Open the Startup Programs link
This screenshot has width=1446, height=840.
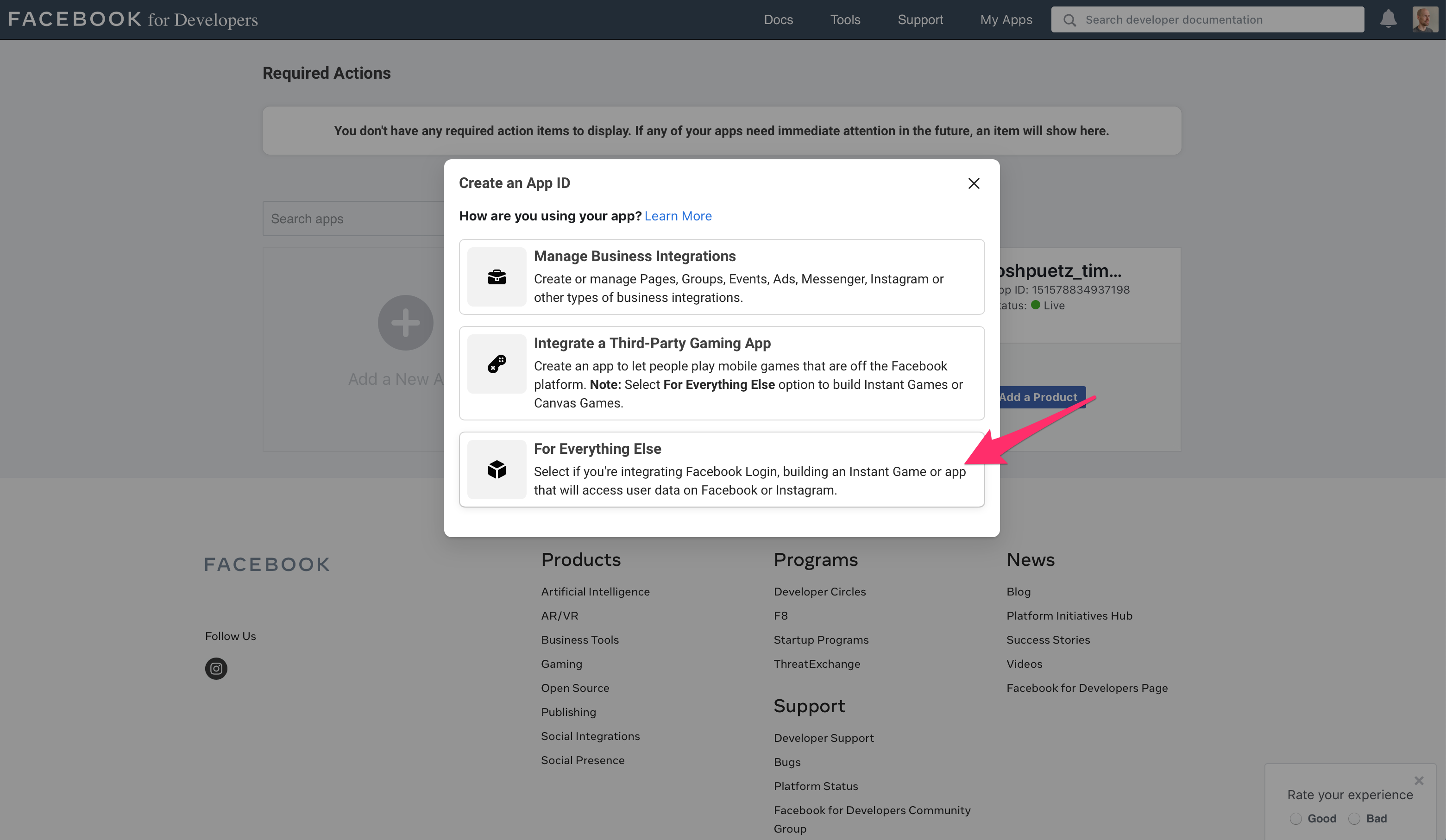(821, 640)
